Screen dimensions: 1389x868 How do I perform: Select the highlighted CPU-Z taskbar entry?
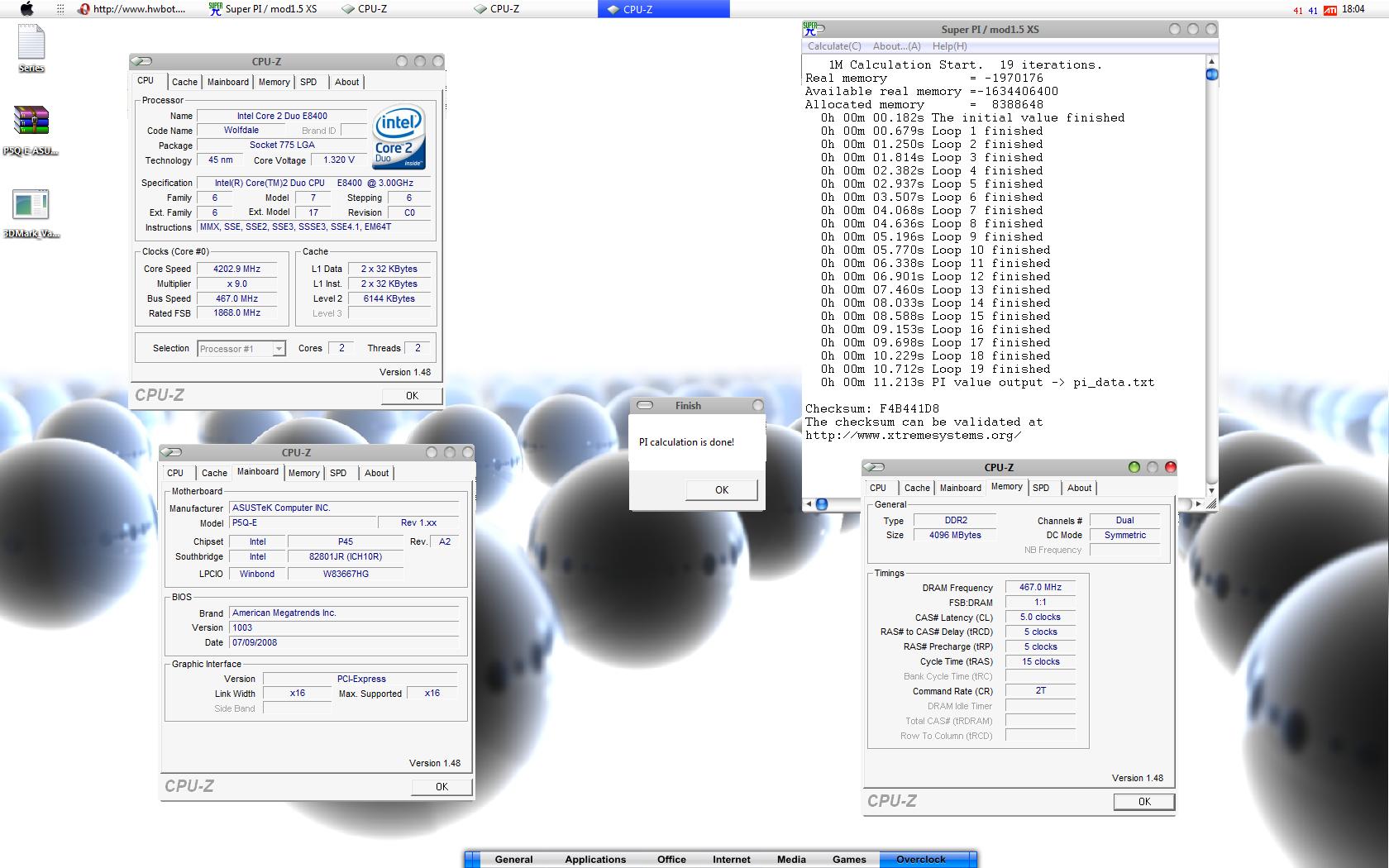click(x=663, y=9)
